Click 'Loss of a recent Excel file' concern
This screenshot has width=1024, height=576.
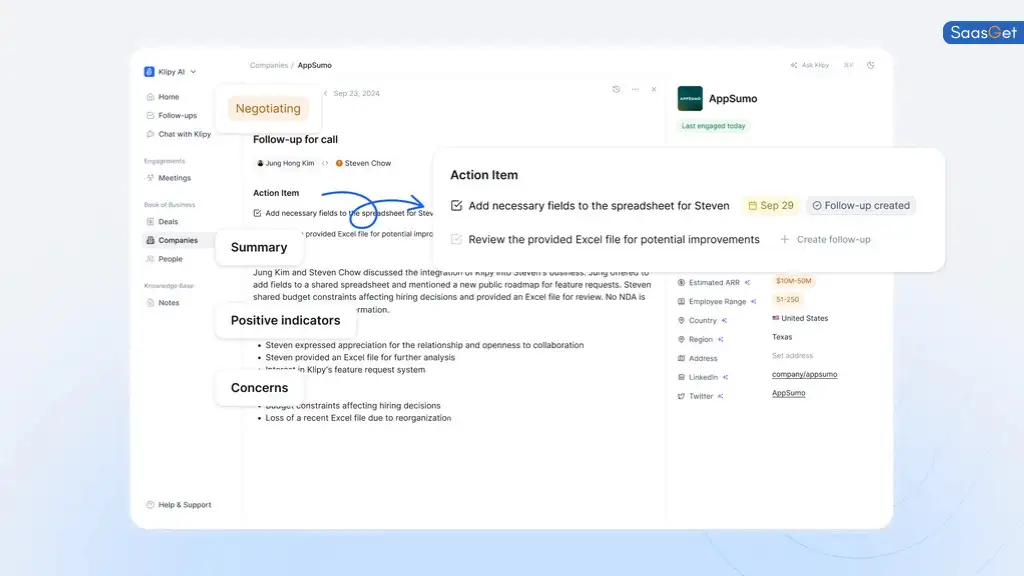point(358,418)
